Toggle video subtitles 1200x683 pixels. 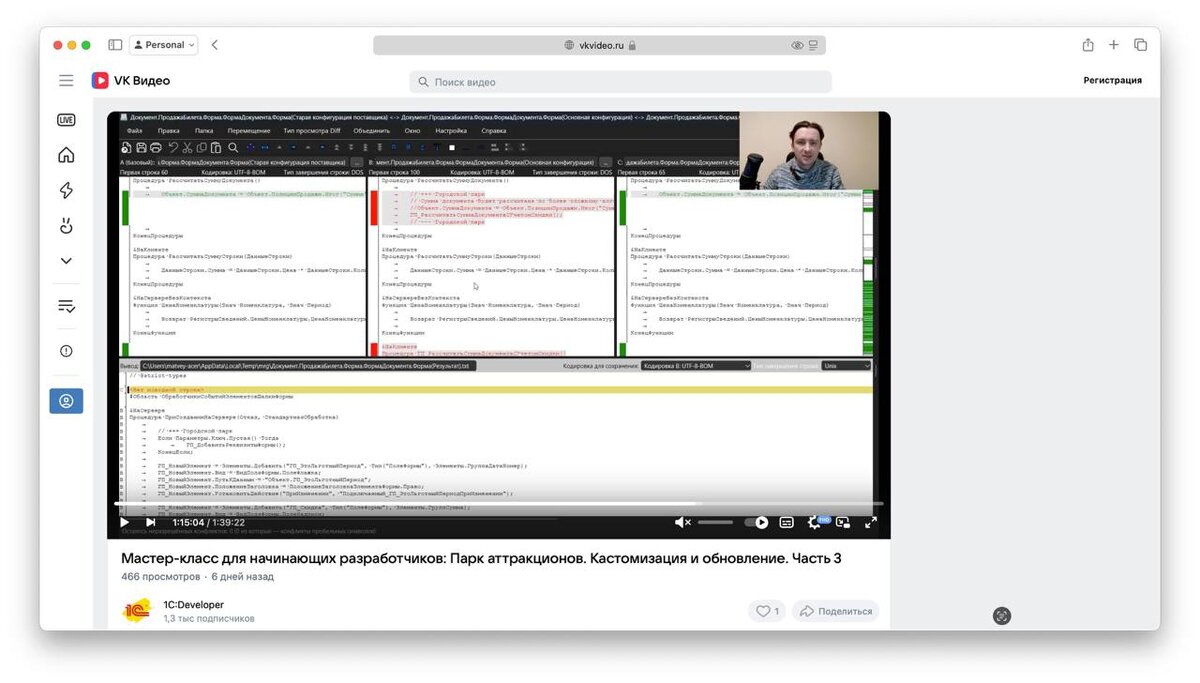point(787,522)
